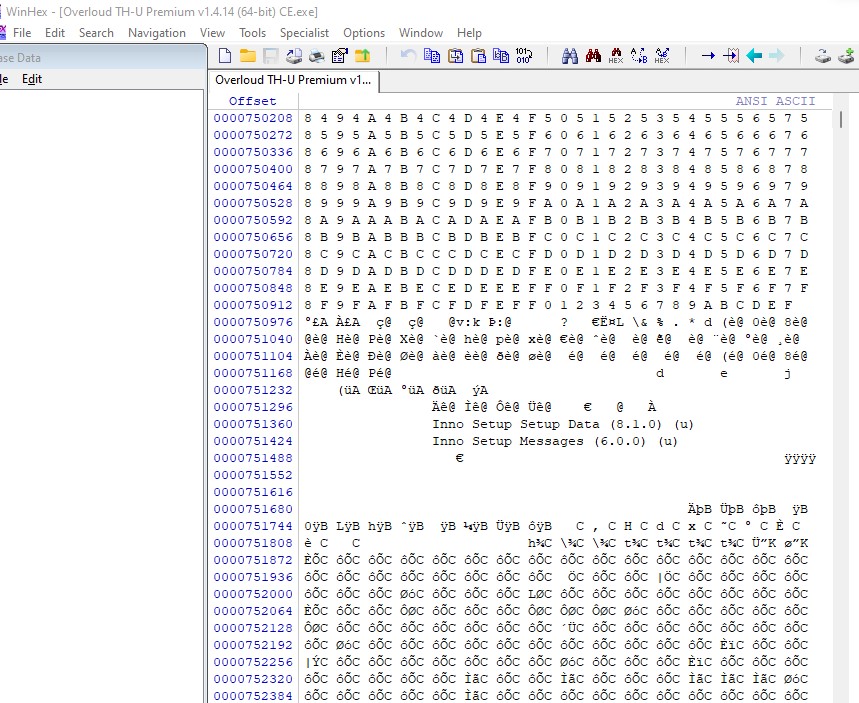Viewport: 859px width, 703px height.
Task: Click the Open Disk icon
Action: (x=294, y=56)
